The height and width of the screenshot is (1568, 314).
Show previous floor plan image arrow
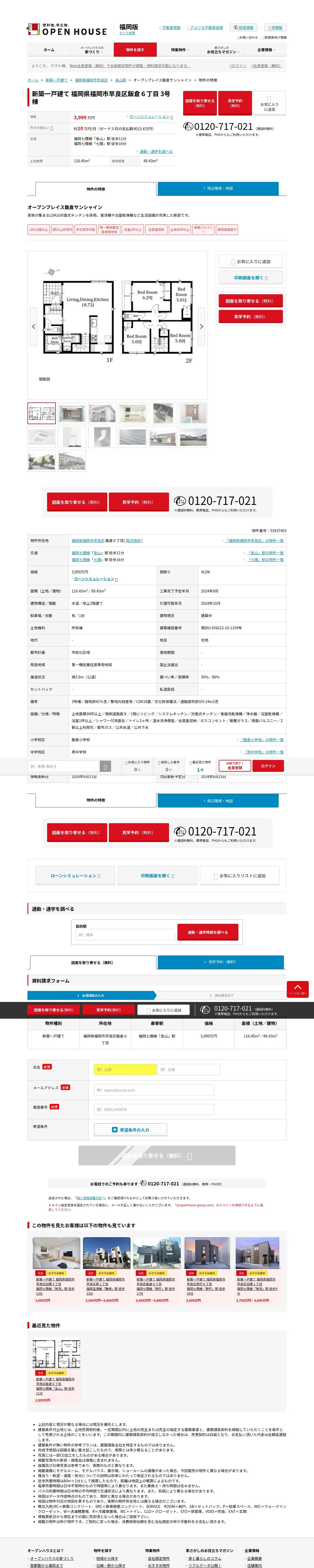point(33,327)
